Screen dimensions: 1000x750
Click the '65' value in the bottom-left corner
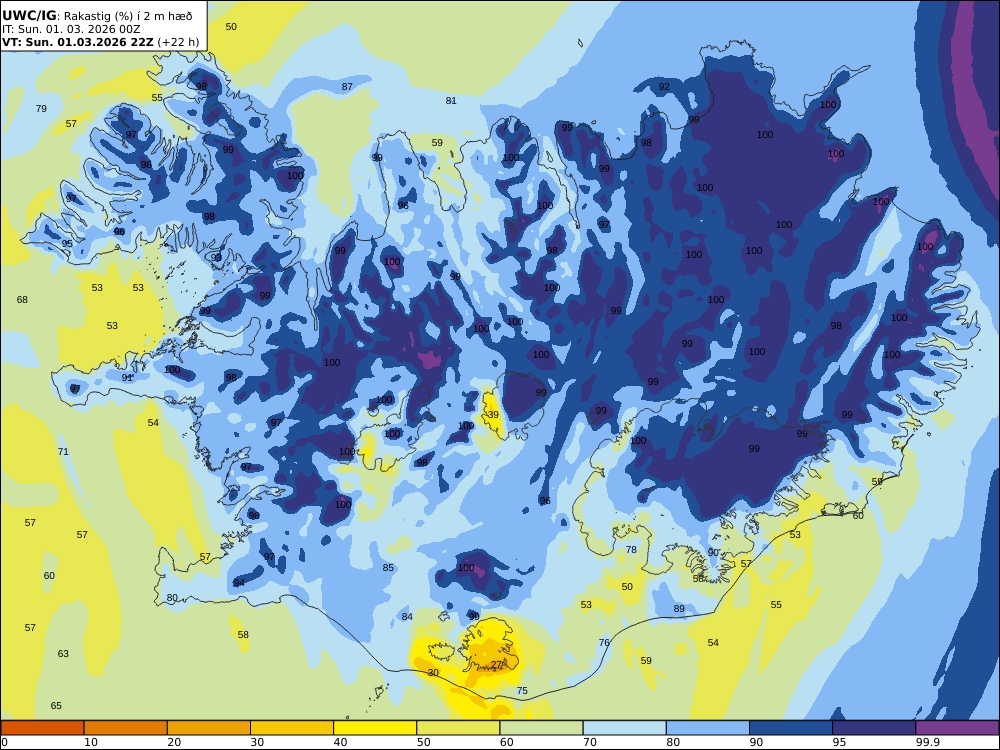click(x=56, y=705)
